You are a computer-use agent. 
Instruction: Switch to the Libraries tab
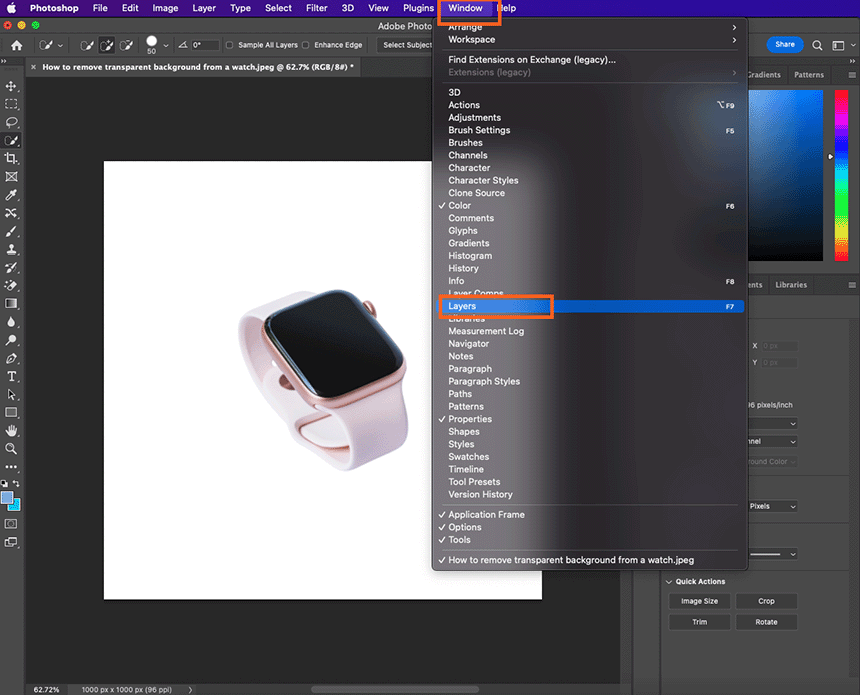(790, 285)
